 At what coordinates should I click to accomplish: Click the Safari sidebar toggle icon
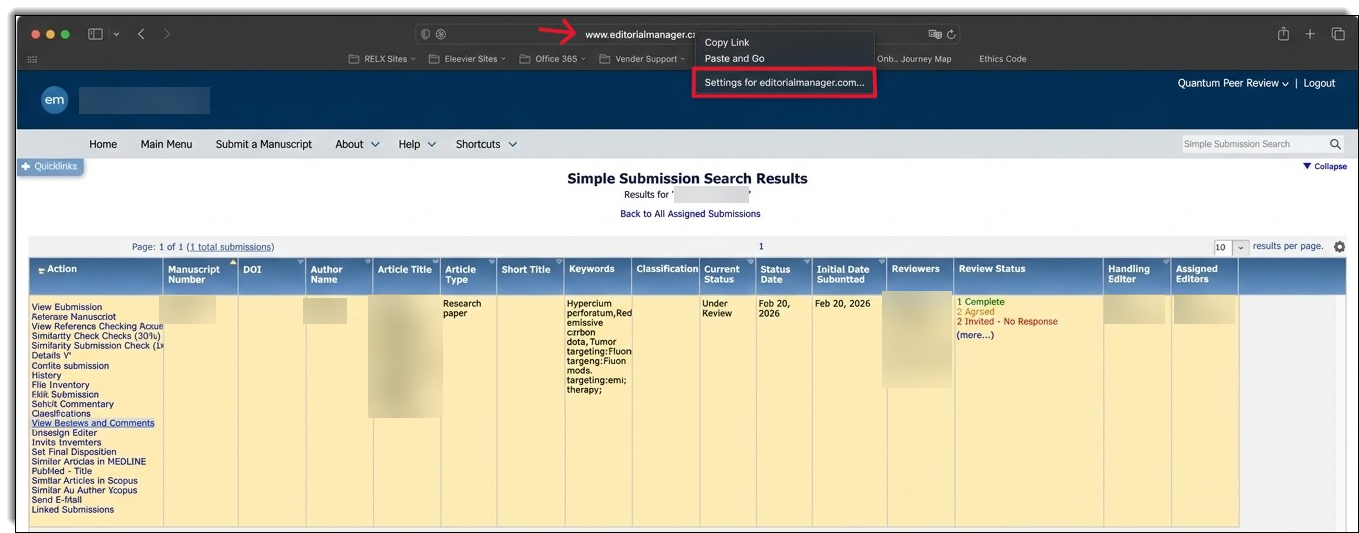click(x=96, y=34)
